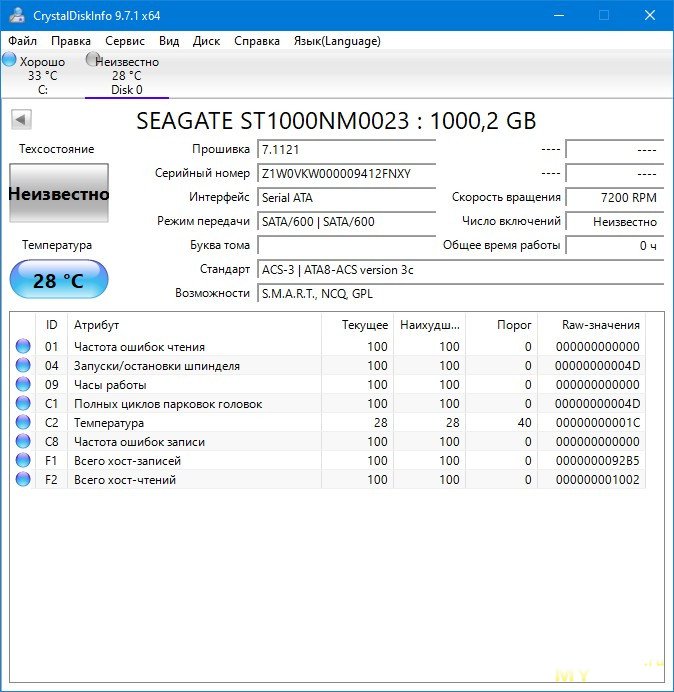Click the Неизвестно health status button

point(58,194)
